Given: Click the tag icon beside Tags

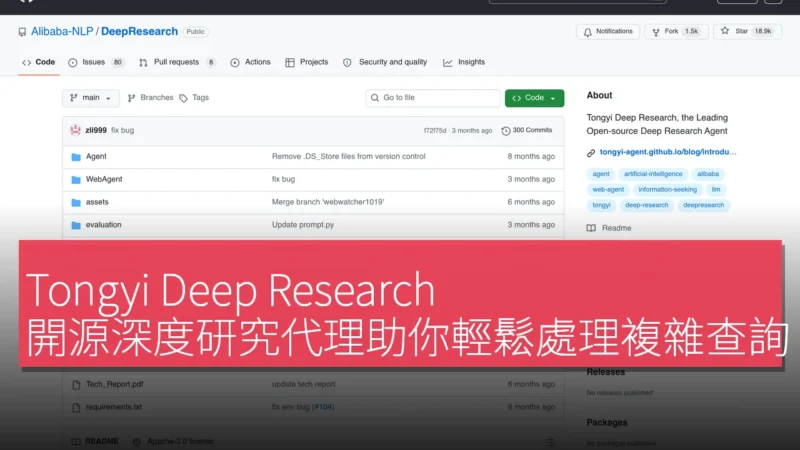Looking at the screenshot, I should [184, 98].
